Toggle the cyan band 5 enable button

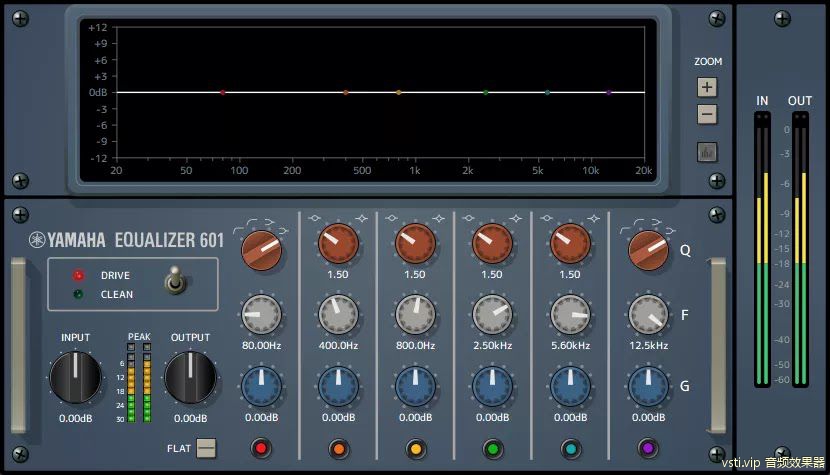pyautogui.click(x=571, y=449)
